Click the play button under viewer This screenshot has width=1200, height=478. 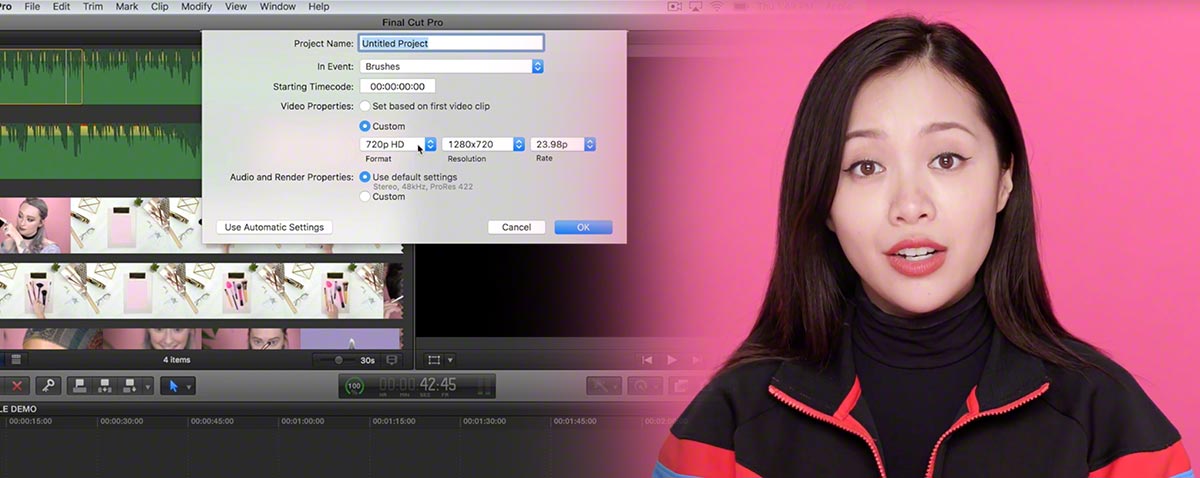point(672,360)
